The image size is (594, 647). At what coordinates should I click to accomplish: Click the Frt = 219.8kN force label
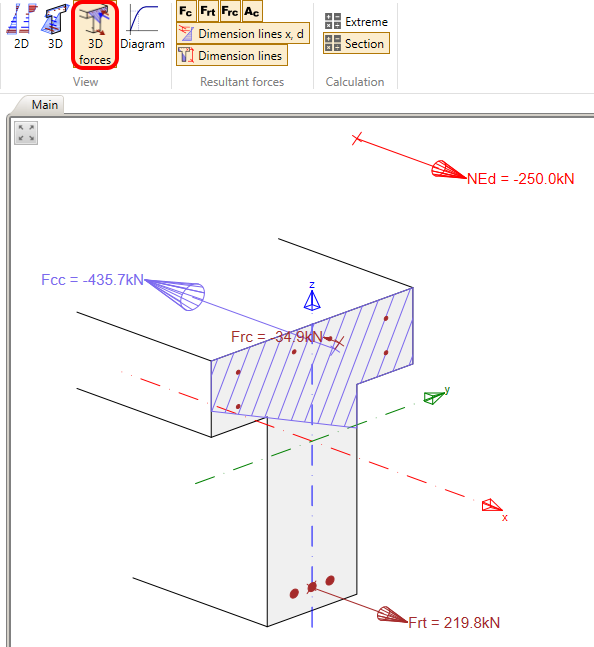[454, 623]
